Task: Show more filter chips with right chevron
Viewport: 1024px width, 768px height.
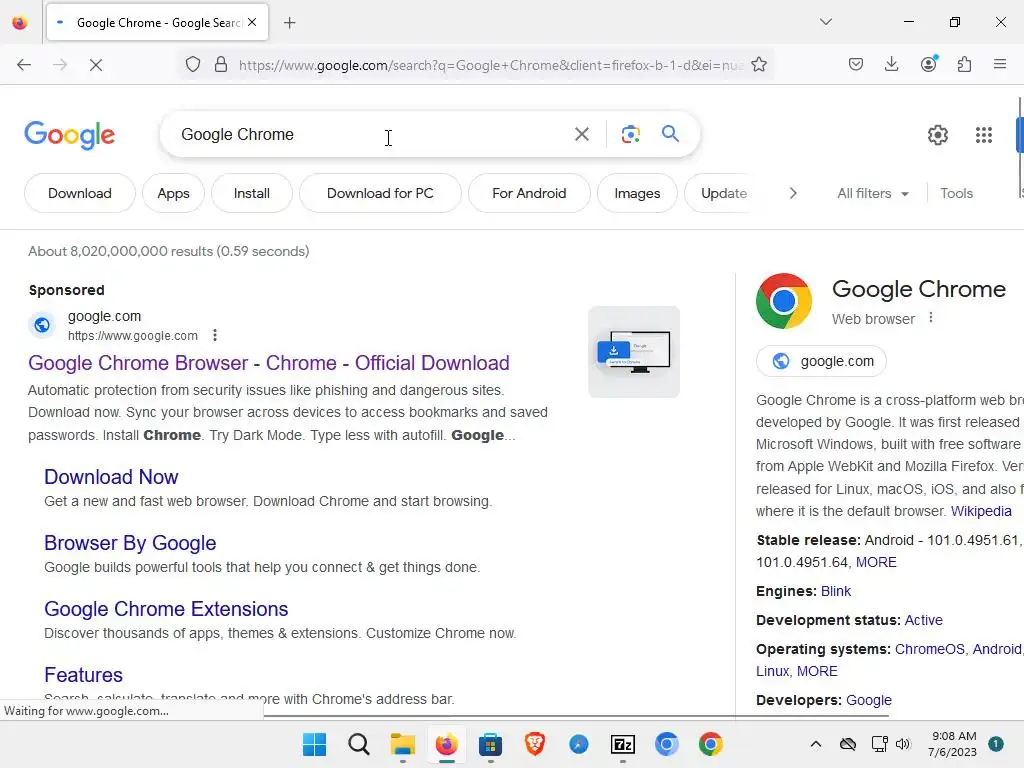Action: pos(793,193)
